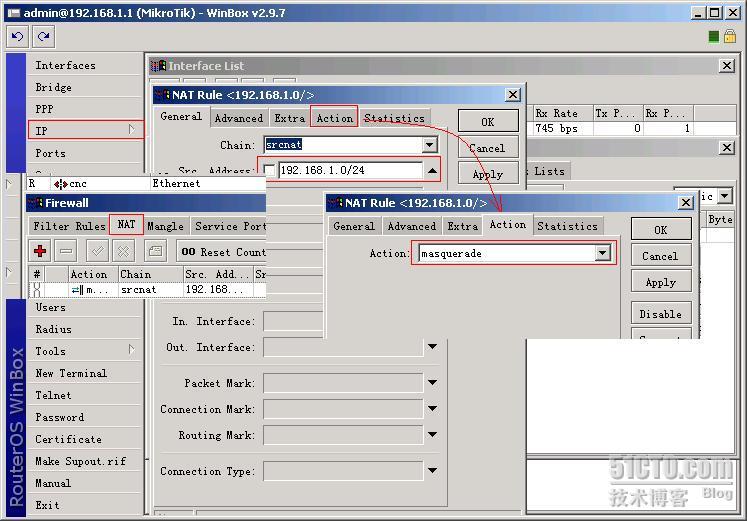Open the IP menu in sidebar
Image resolution: width=747 pixels, height=521 pixels.
(86, 130)
